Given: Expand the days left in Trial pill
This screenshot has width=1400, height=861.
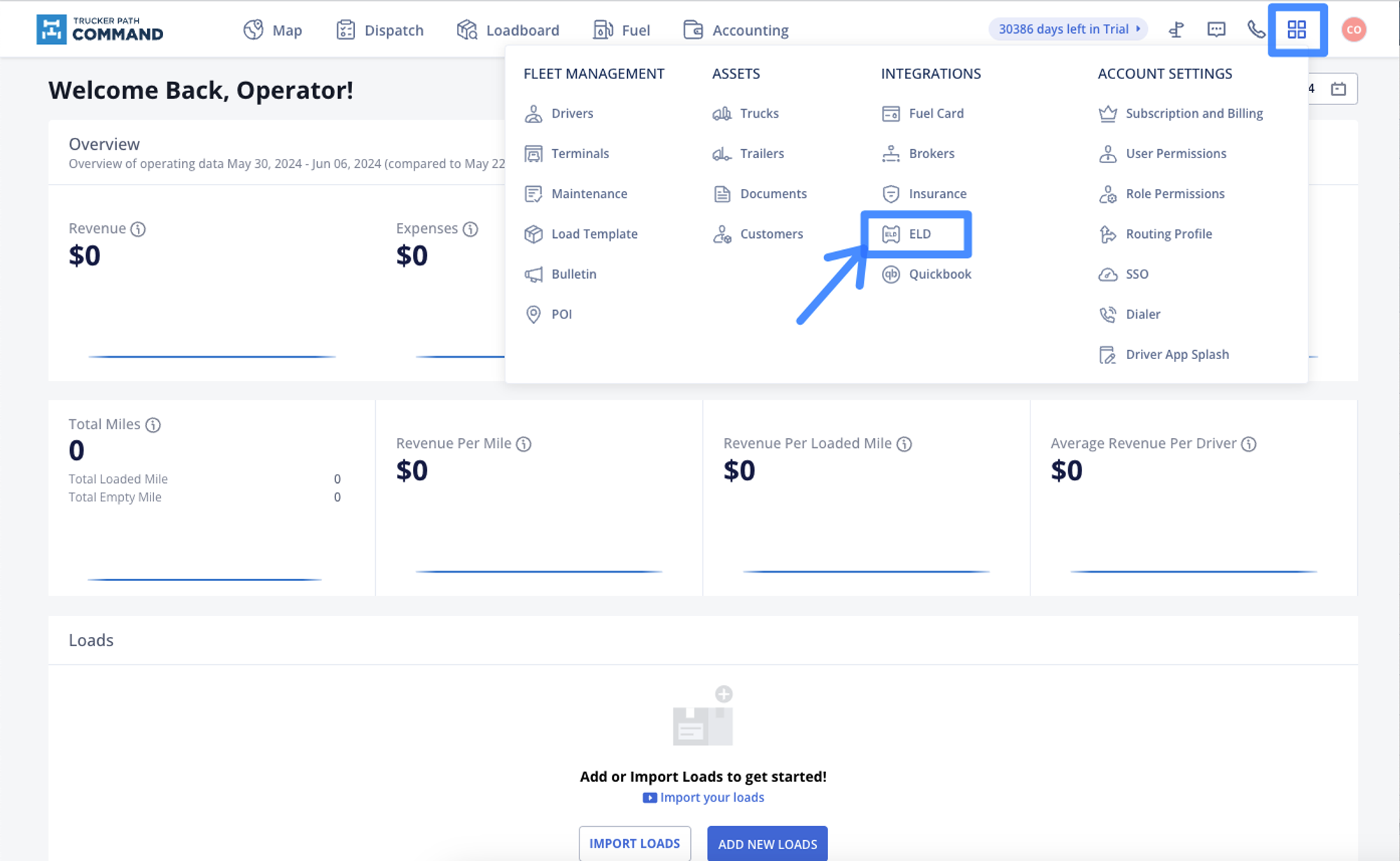Looking at the screenshot, I should tap(1068, 29).
